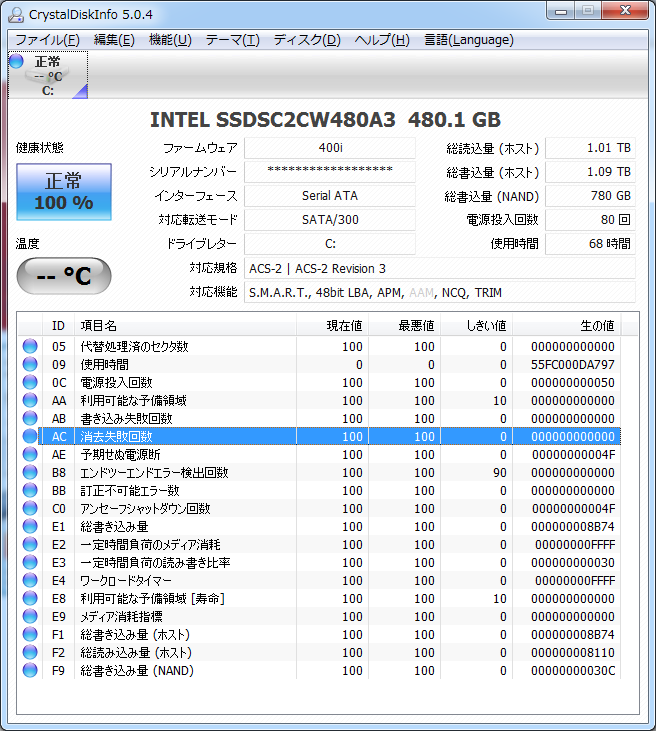
Task: Open the 言語(Language) menu
Action: click(x=469, y=40)
